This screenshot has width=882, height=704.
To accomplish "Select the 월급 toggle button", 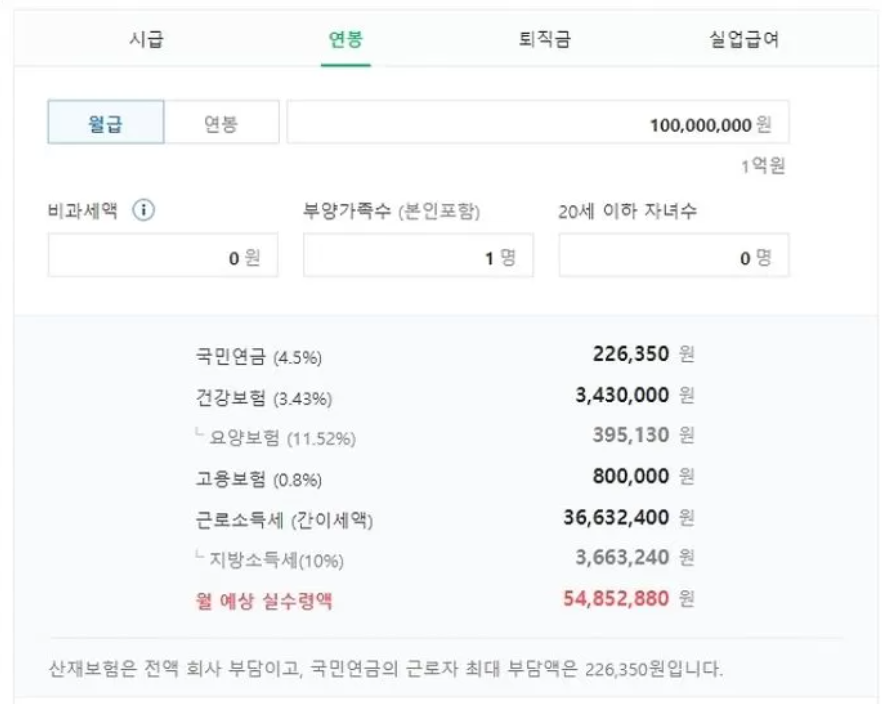I will click(x=105, y=126).
